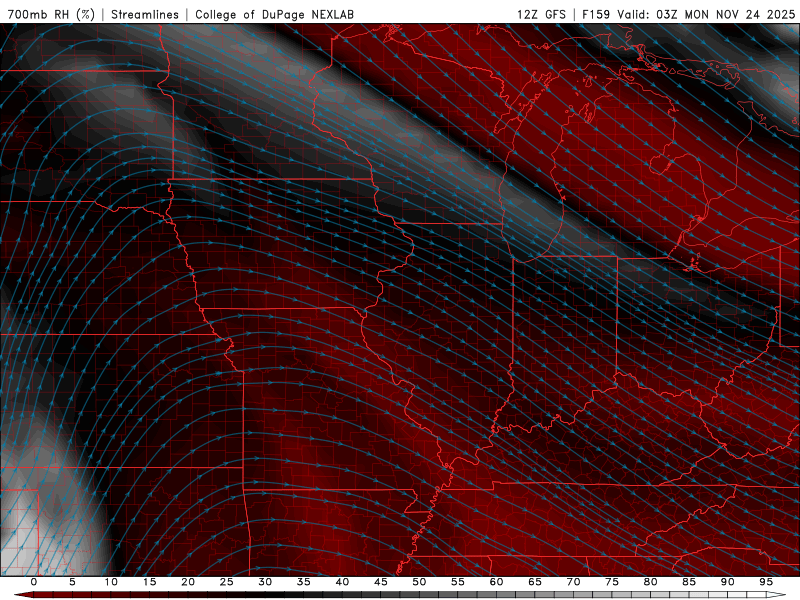This screenshot has height=600, width=800.
Task: Click the dark red left arrow end of color bar
Action: 23,595
